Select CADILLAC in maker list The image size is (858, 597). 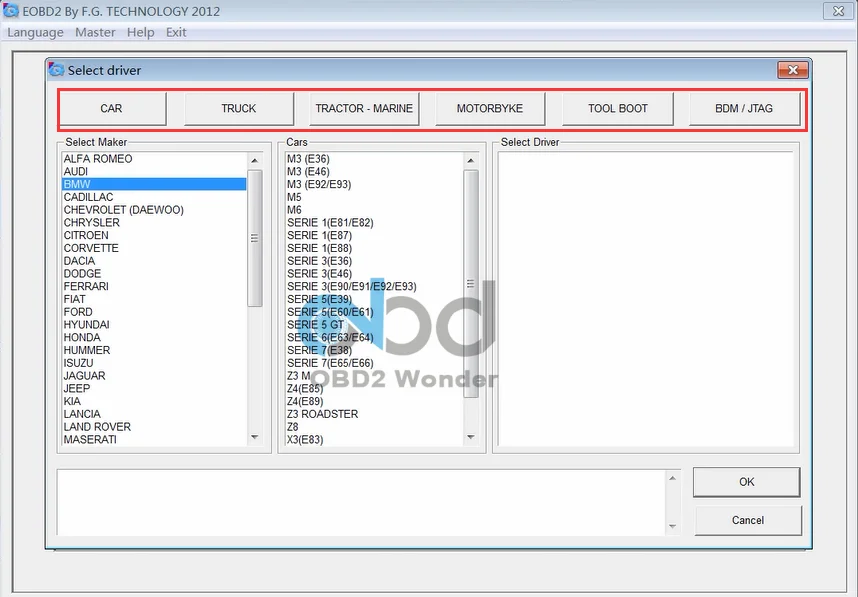pos(154,197)
